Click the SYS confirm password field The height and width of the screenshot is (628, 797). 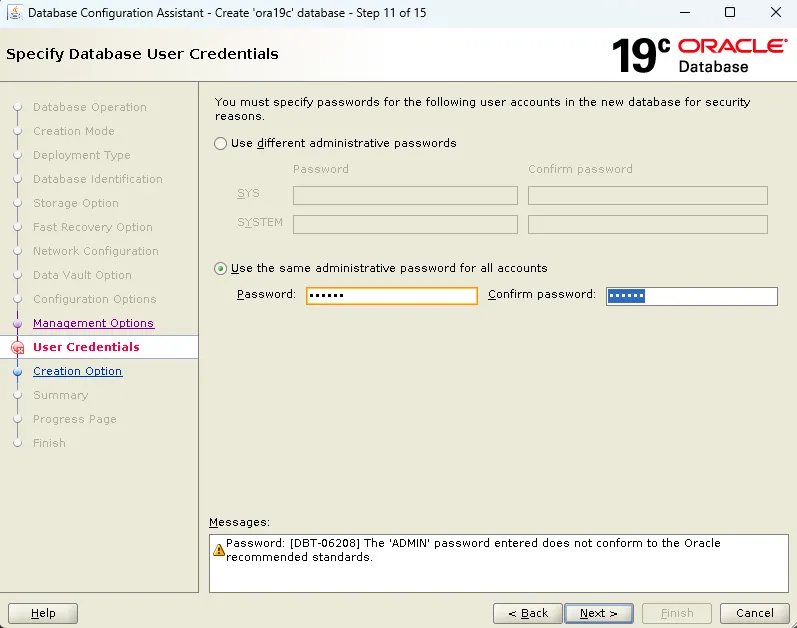[x=648, y=196]
